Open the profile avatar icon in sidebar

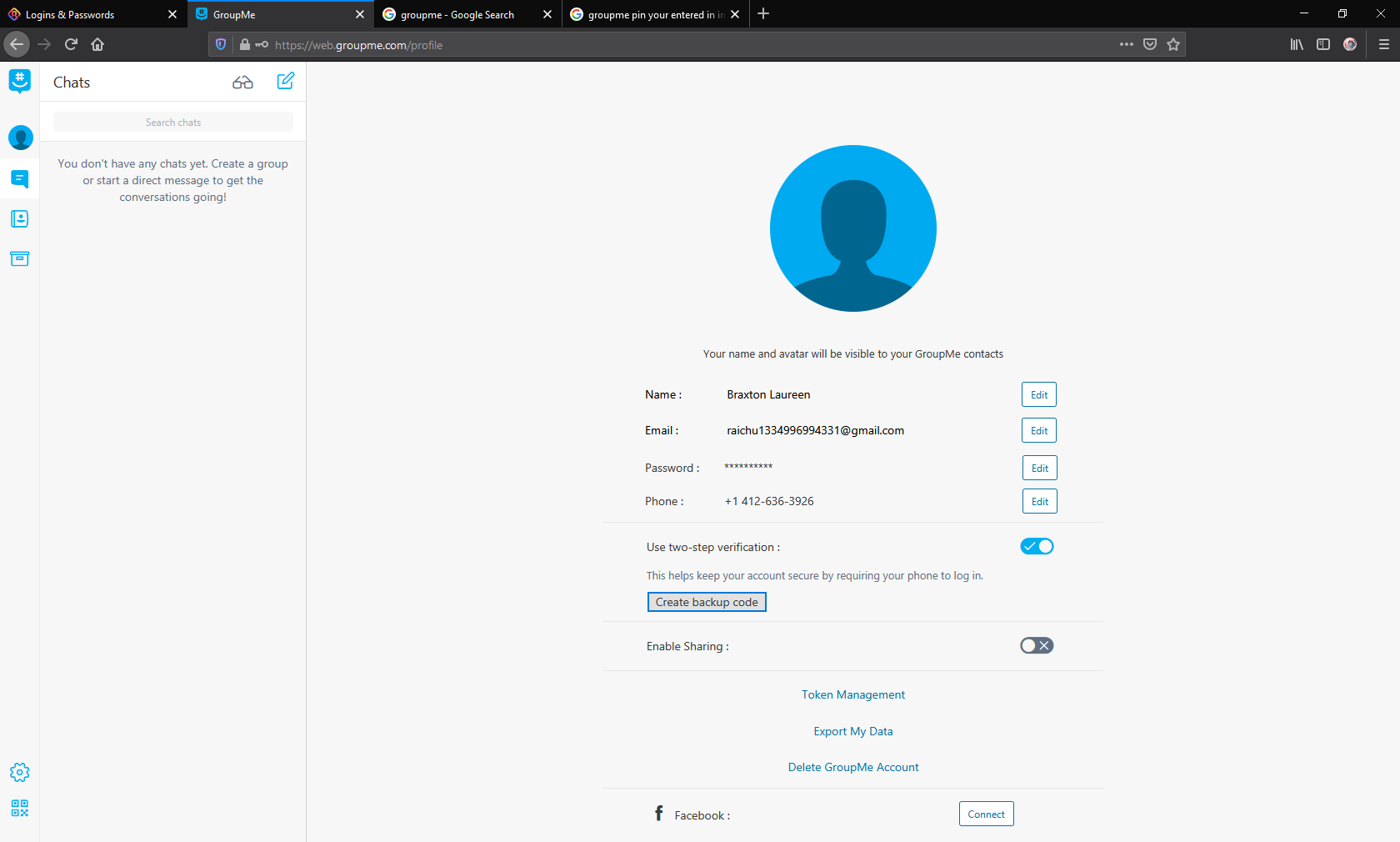[x=20, y=138]
